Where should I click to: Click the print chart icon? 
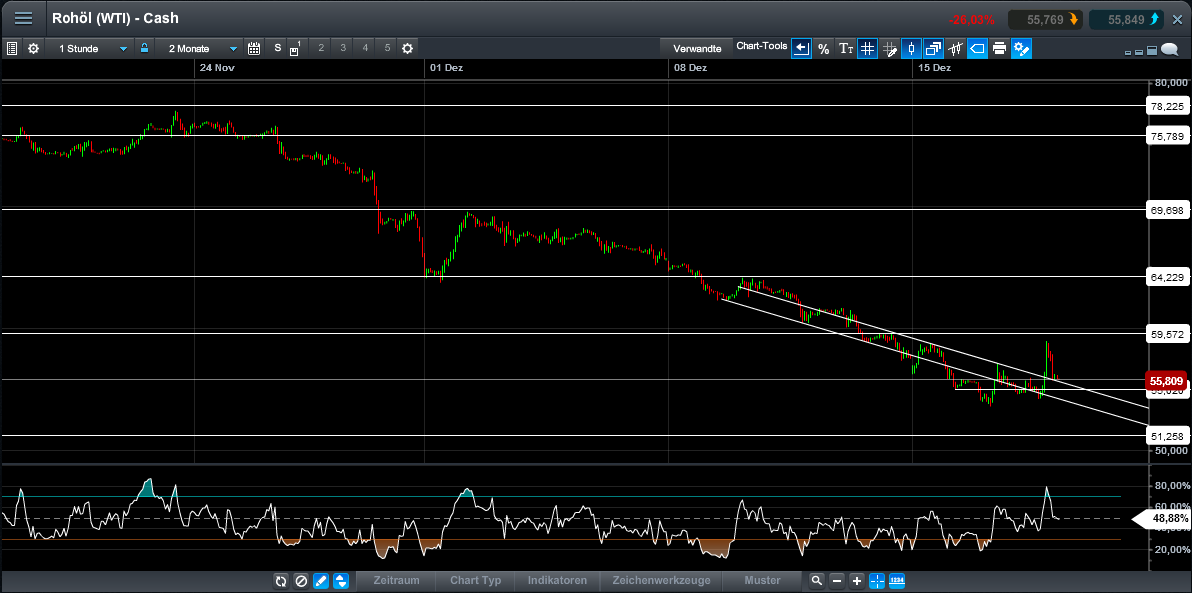[x=999, y=48]
